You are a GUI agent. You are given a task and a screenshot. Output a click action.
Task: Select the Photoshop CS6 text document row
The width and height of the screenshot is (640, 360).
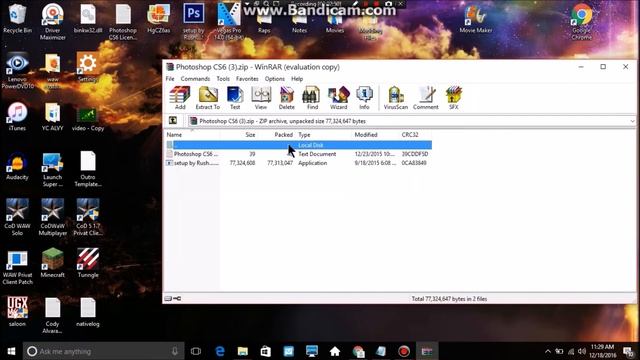[x=298, y=154]
